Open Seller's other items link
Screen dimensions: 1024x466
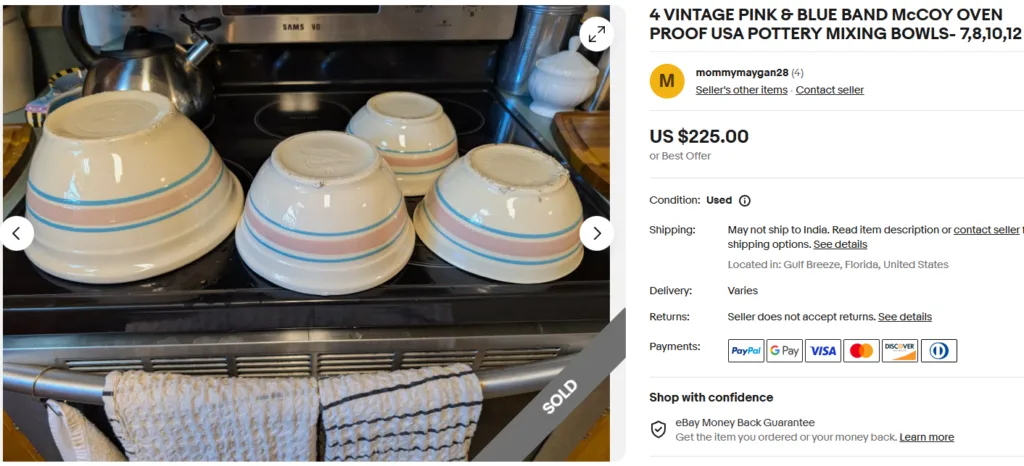[741, 90]
